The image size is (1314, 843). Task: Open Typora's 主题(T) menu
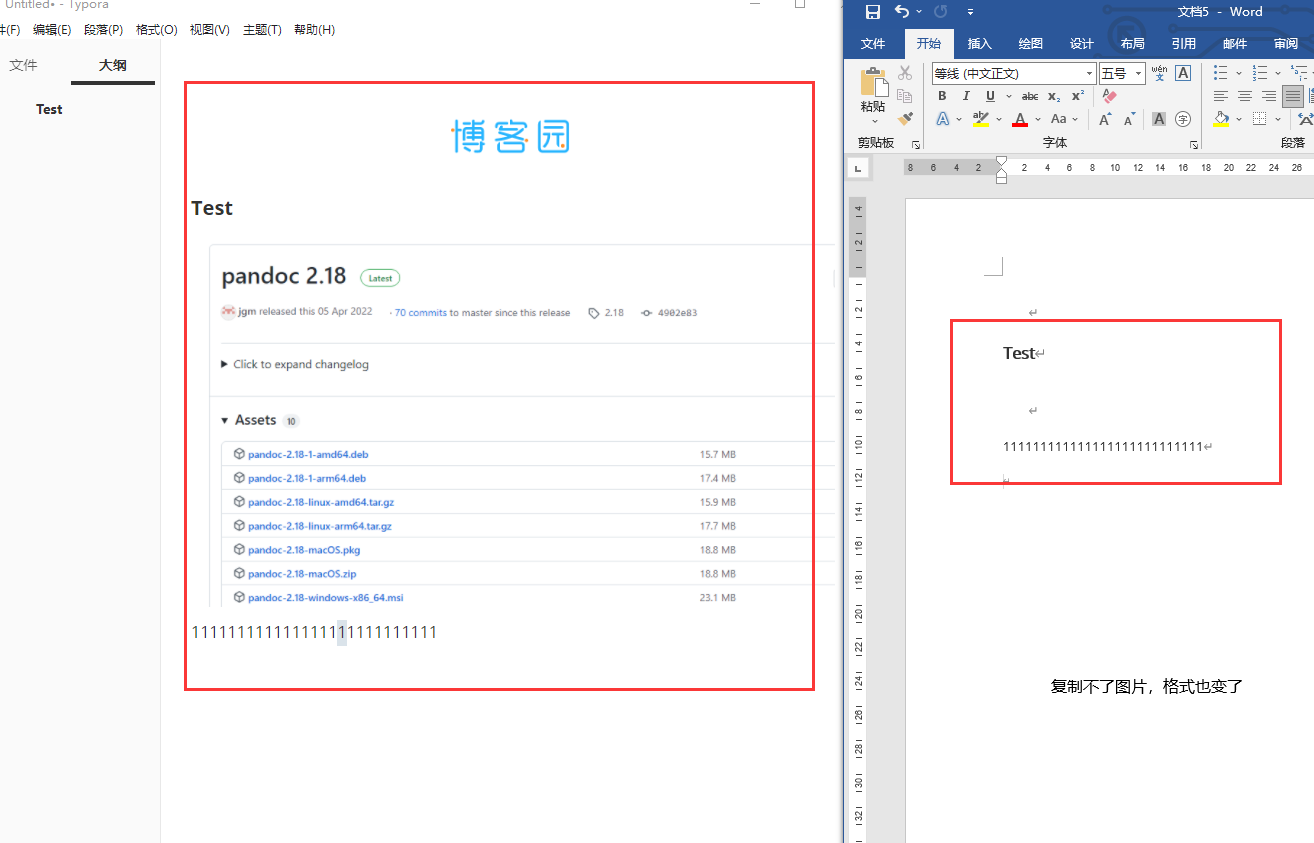(x=262, y=30)
